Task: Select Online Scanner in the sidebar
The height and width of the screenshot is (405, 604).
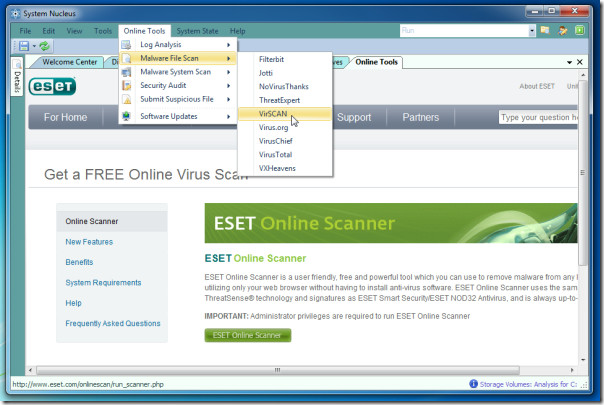Action: (x=112, y=221)
